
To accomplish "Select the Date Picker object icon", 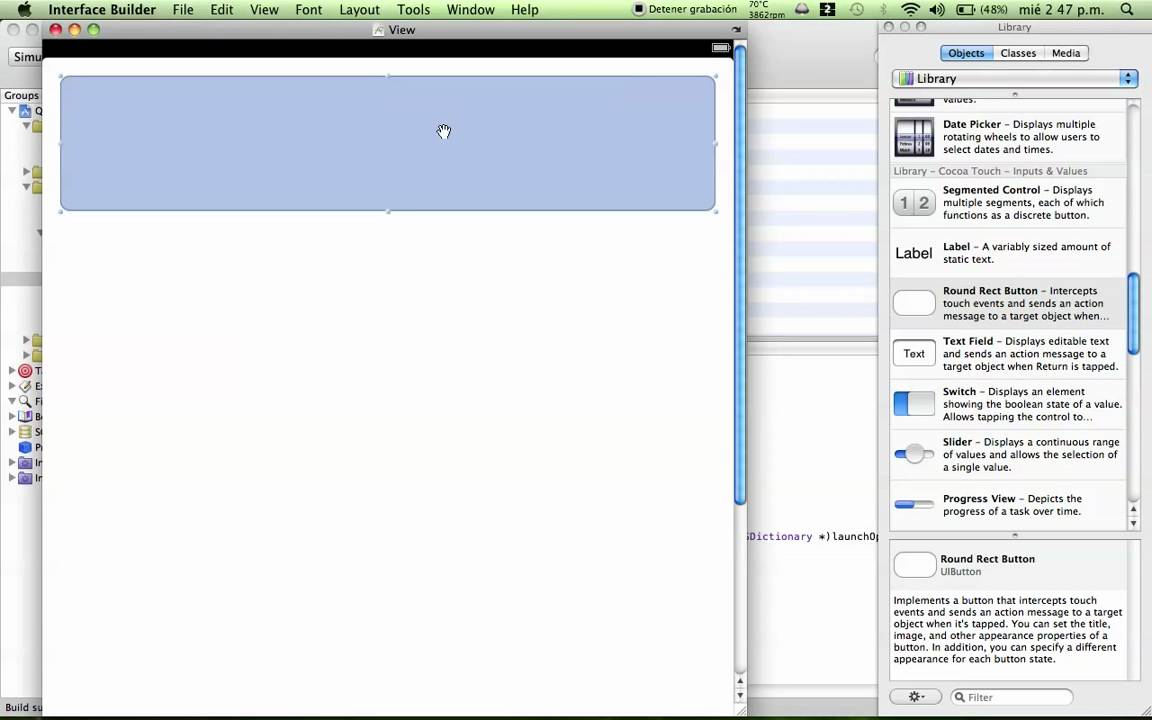I will [914, 137].
